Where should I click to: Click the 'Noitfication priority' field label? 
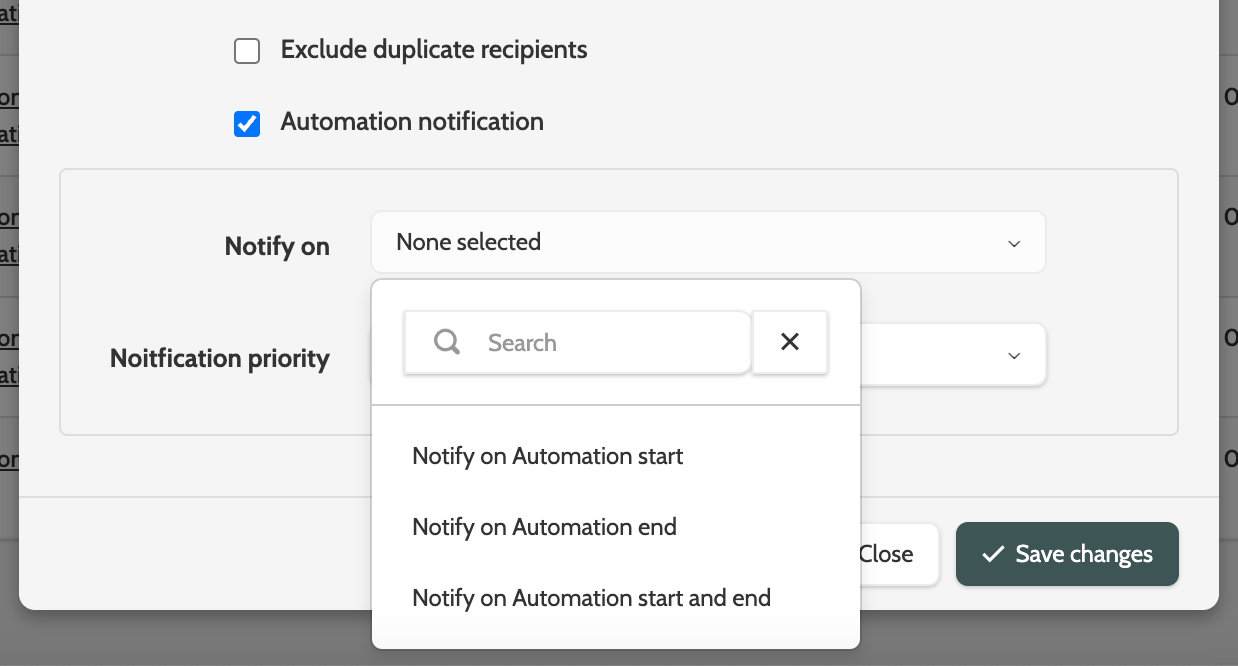pyautogui.click(x=220, y=358)
